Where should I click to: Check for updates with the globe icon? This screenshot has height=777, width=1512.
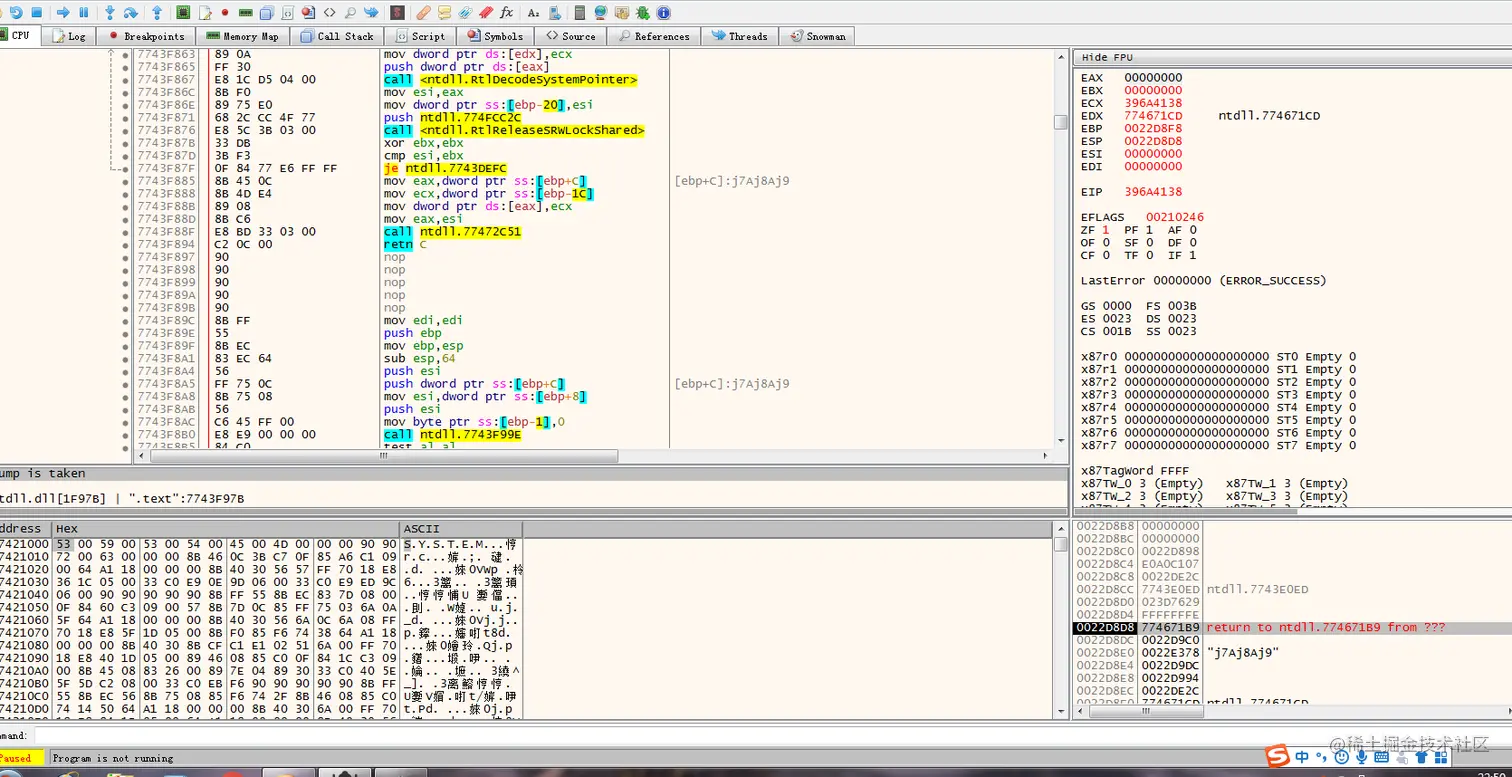[x=600, y=12]
